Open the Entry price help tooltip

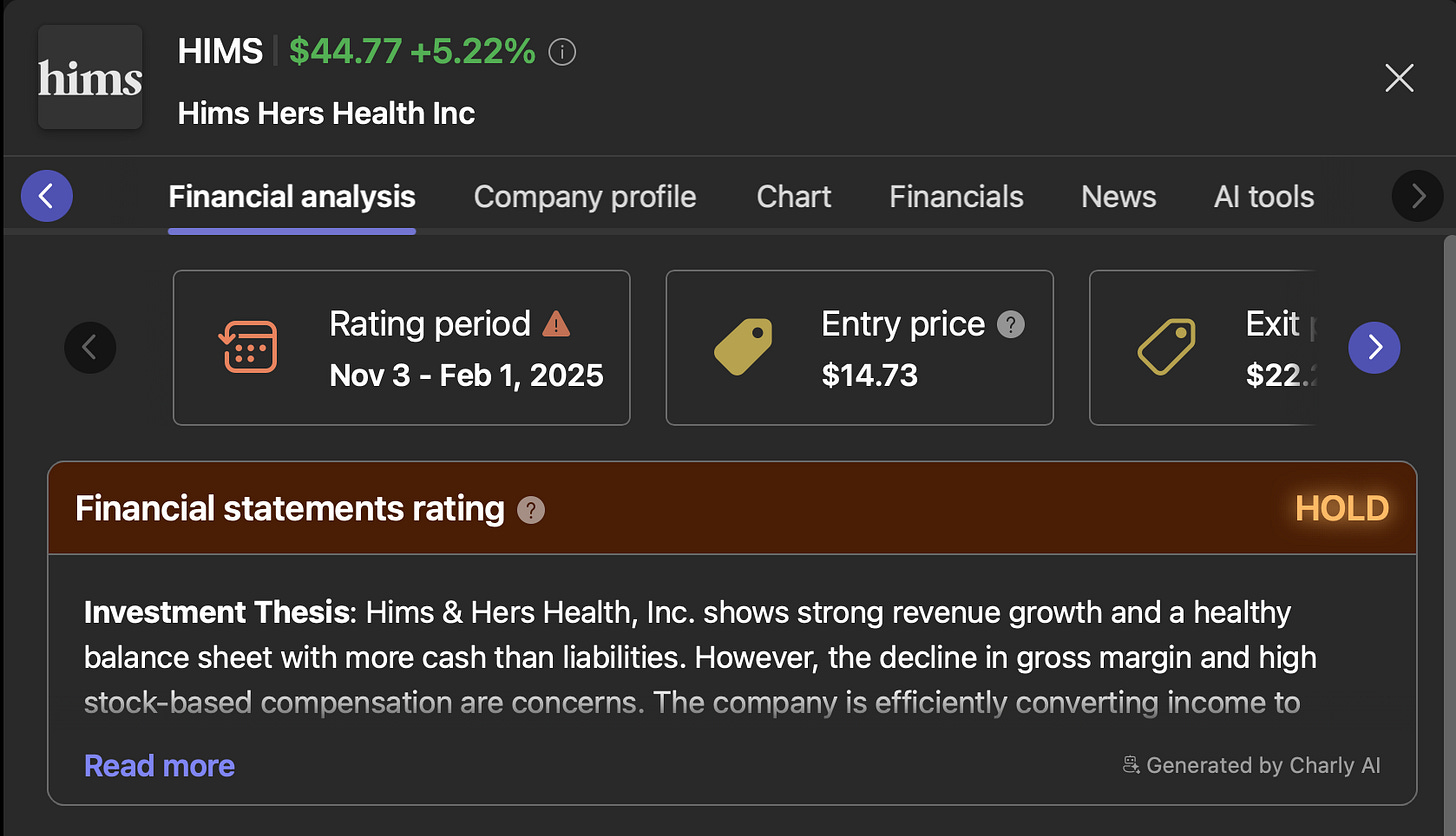(x=1011, y=324)
